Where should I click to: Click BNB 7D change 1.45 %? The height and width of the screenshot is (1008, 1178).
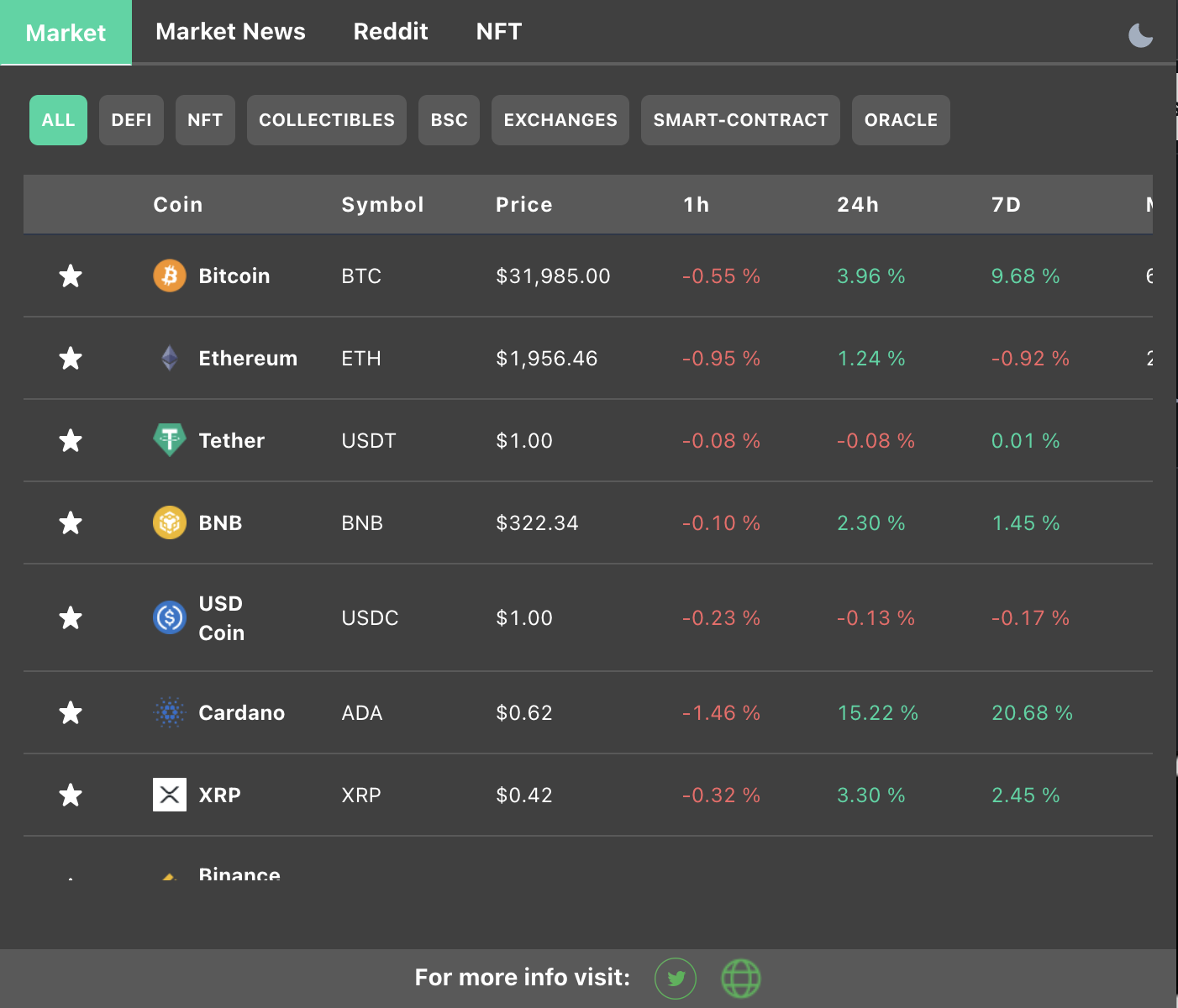coord(1026,522)
